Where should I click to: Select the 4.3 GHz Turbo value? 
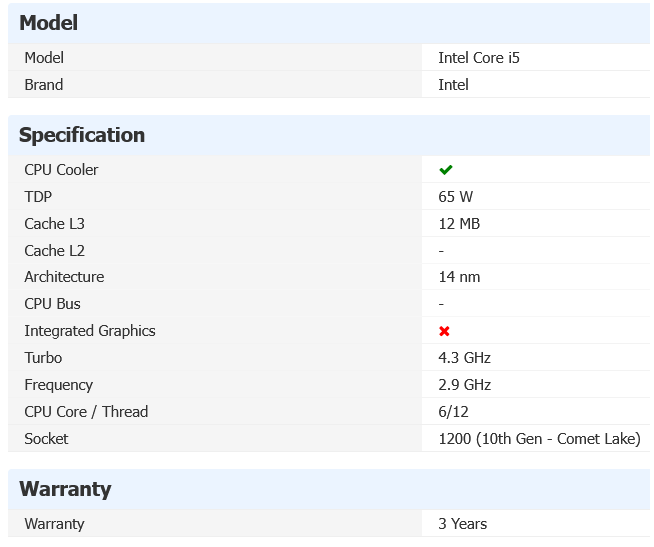pos(464,358)
